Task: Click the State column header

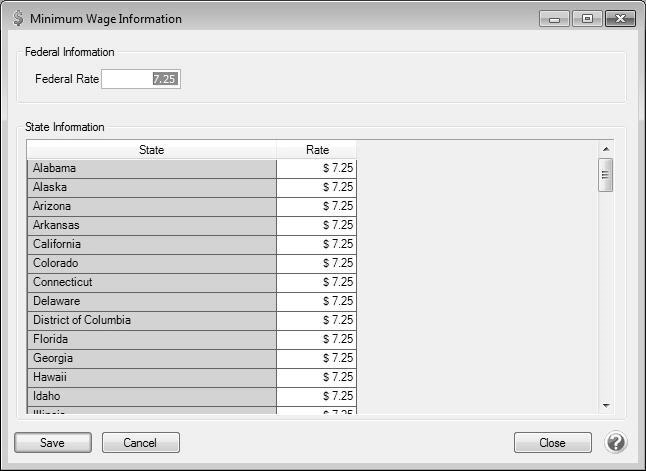Action: click(151, 150)
